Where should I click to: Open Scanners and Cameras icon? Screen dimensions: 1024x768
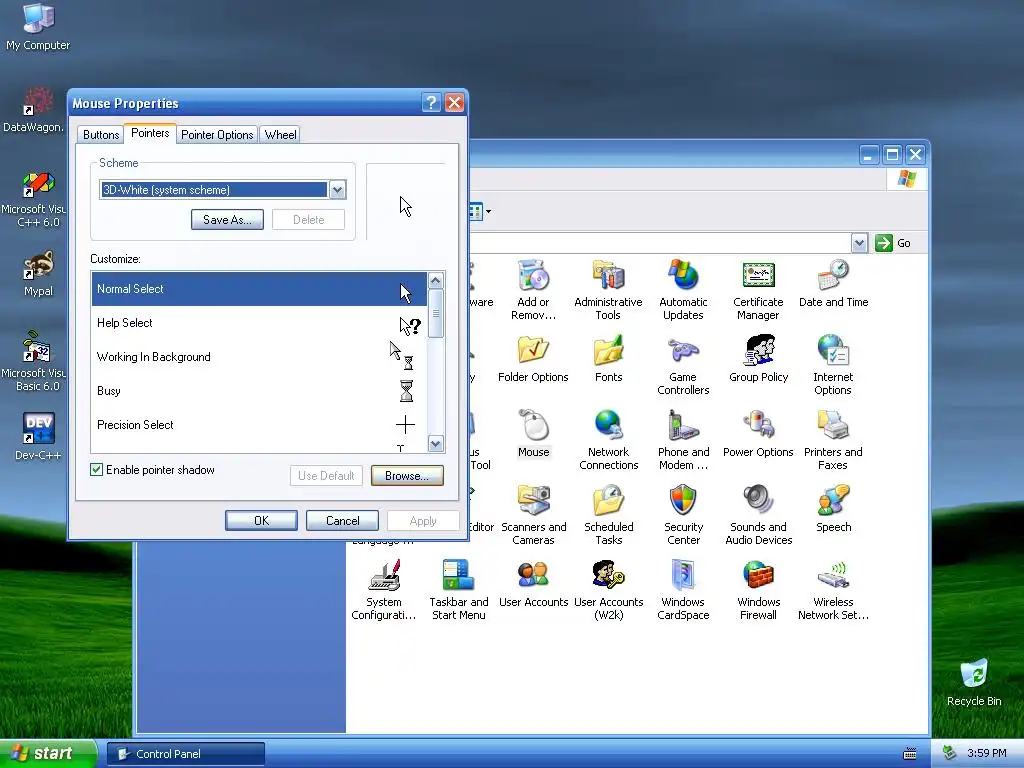[534, 515]
